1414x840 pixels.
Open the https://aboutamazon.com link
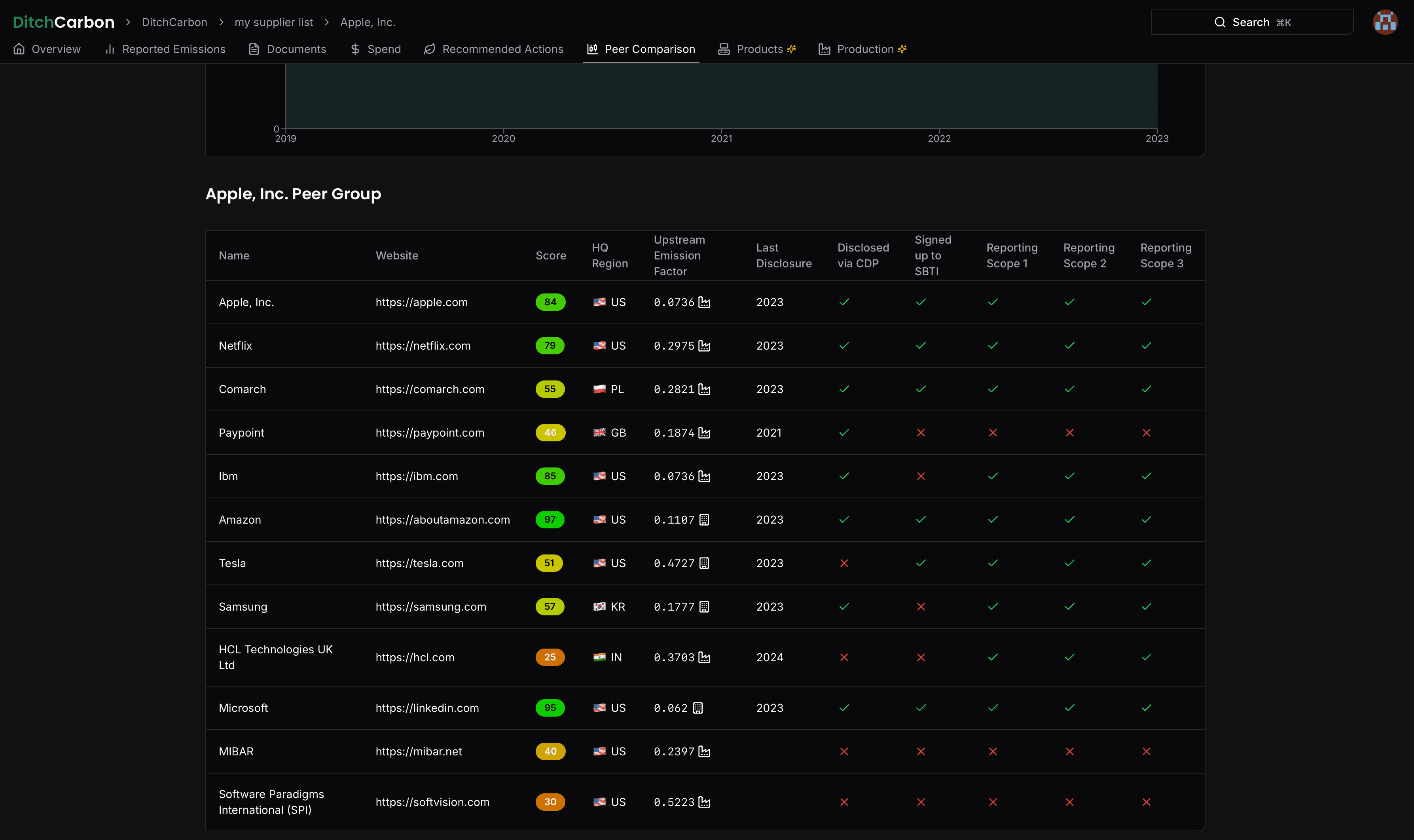click(x=443, y=520)
